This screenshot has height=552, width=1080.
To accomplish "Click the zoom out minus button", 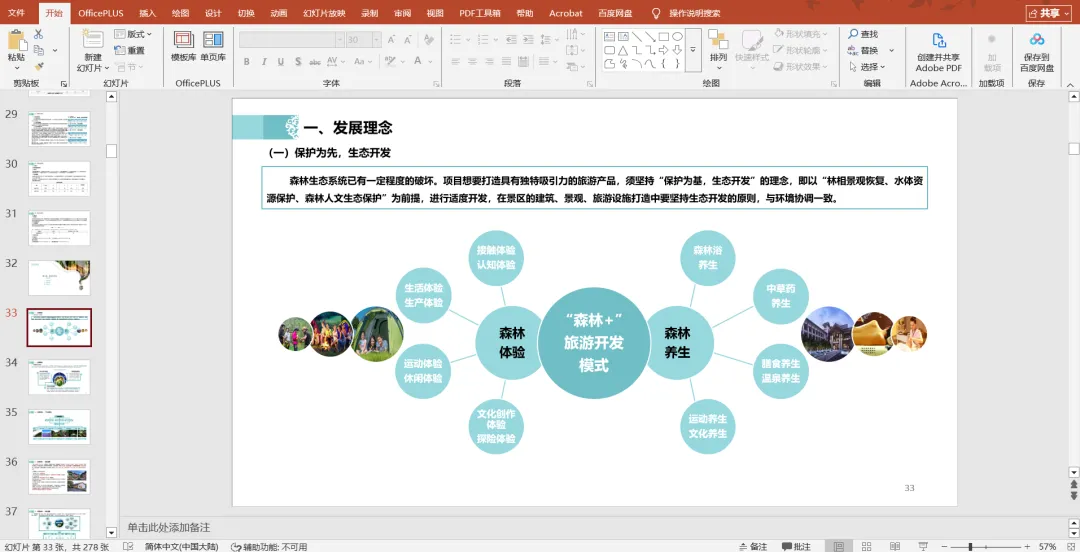I will click(945, 546).
